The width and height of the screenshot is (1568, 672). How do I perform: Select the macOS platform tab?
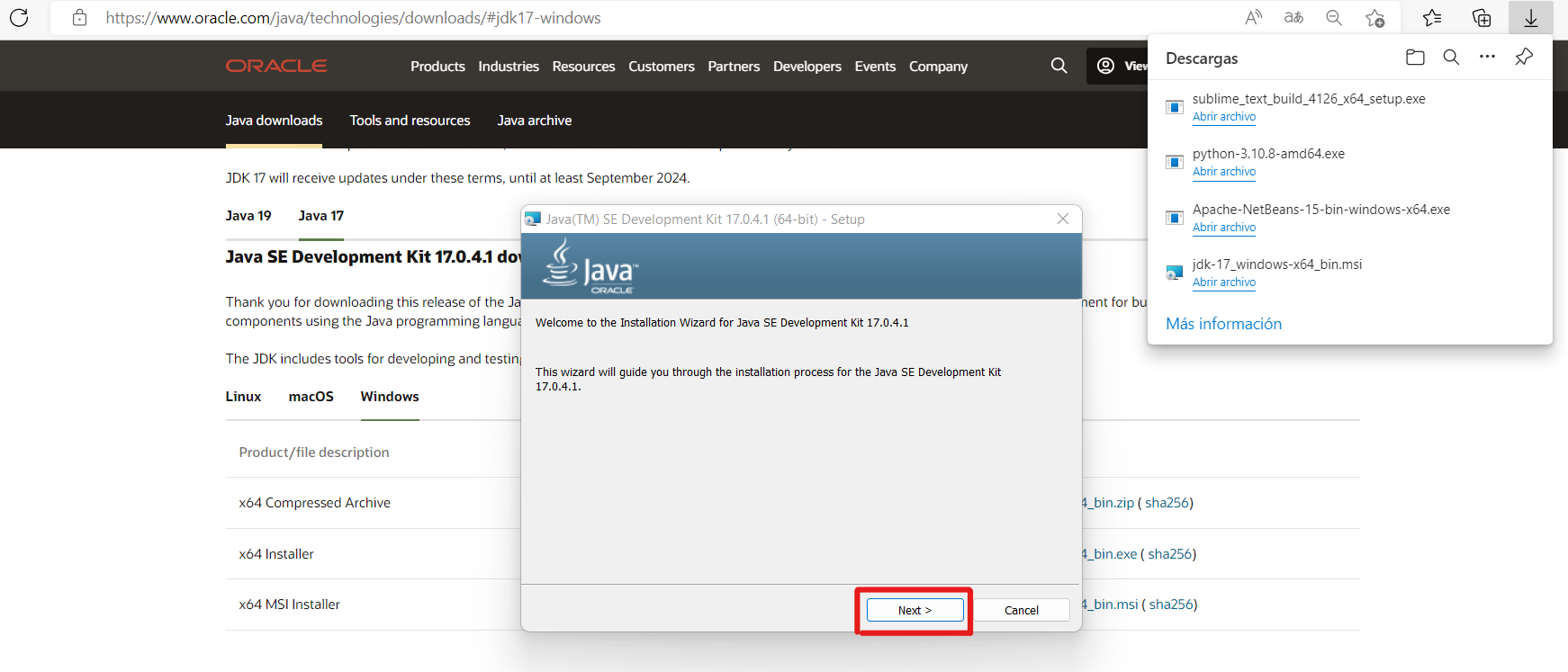pyautogui.click(x=311, y=397)
